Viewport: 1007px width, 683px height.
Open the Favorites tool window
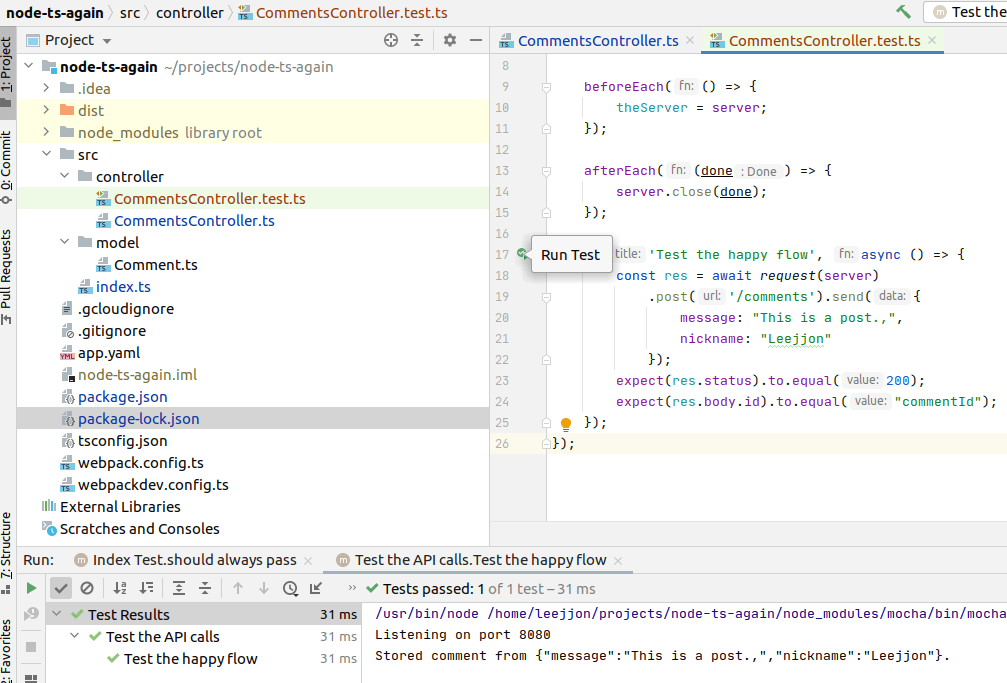(6, 650)
